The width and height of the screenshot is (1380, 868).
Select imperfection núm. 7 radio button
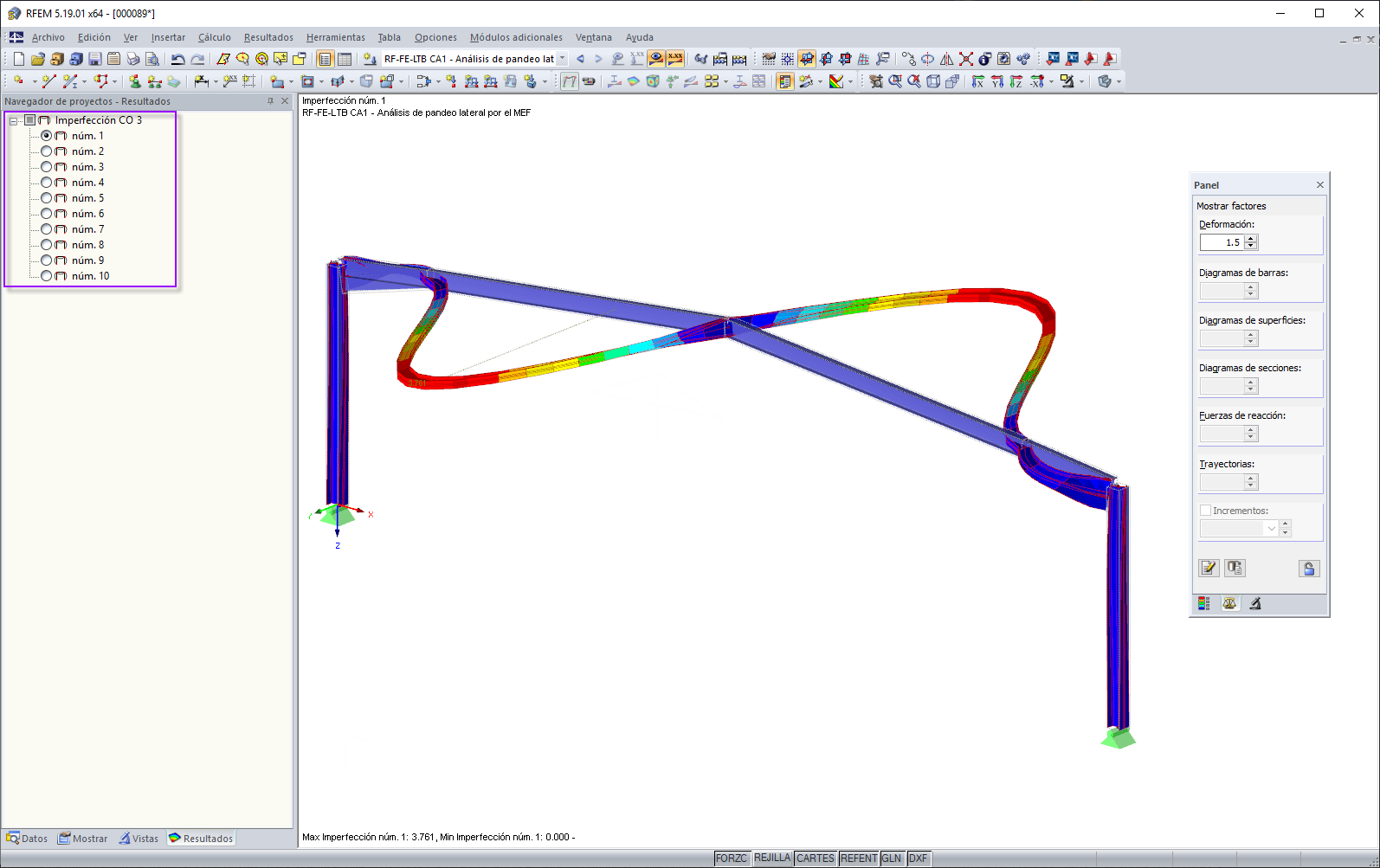(x=47, y=229)
